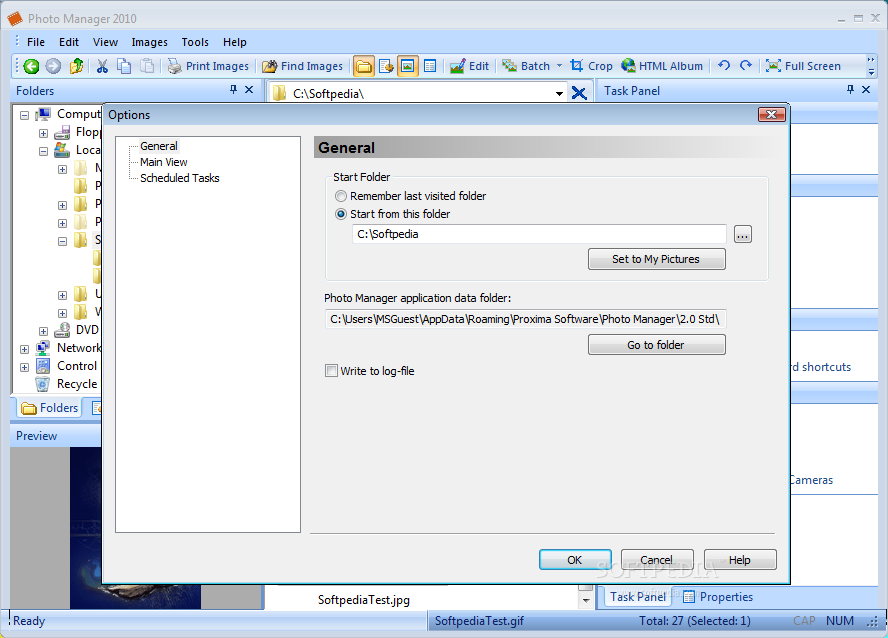Rotate image counterclockwise icon
The image size is (888, 638).
click(x=724, y=66)
